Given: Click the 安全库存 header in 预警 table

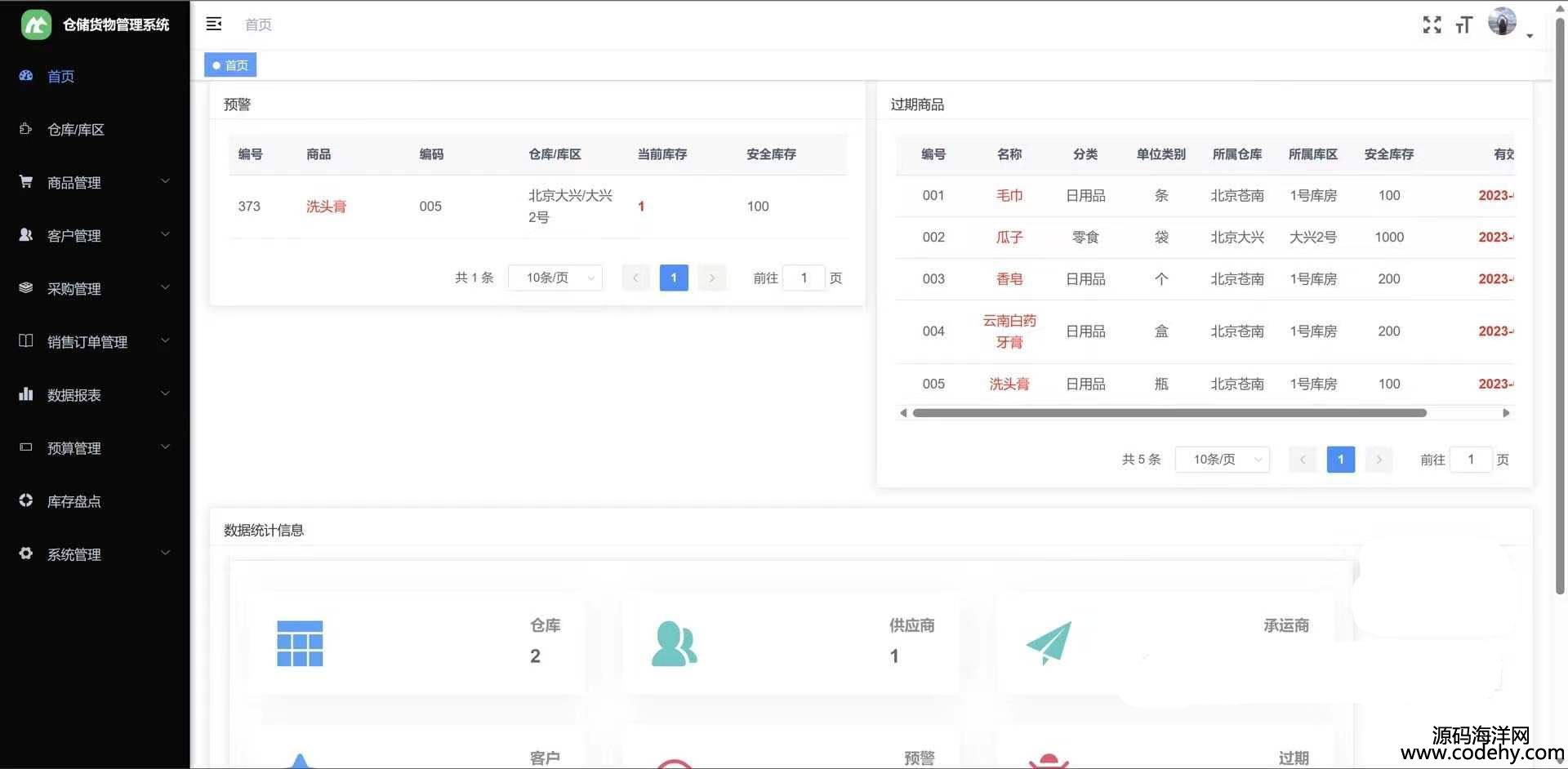Looking at the screenshot, I should pyautogui.click(x=771, y=154).
